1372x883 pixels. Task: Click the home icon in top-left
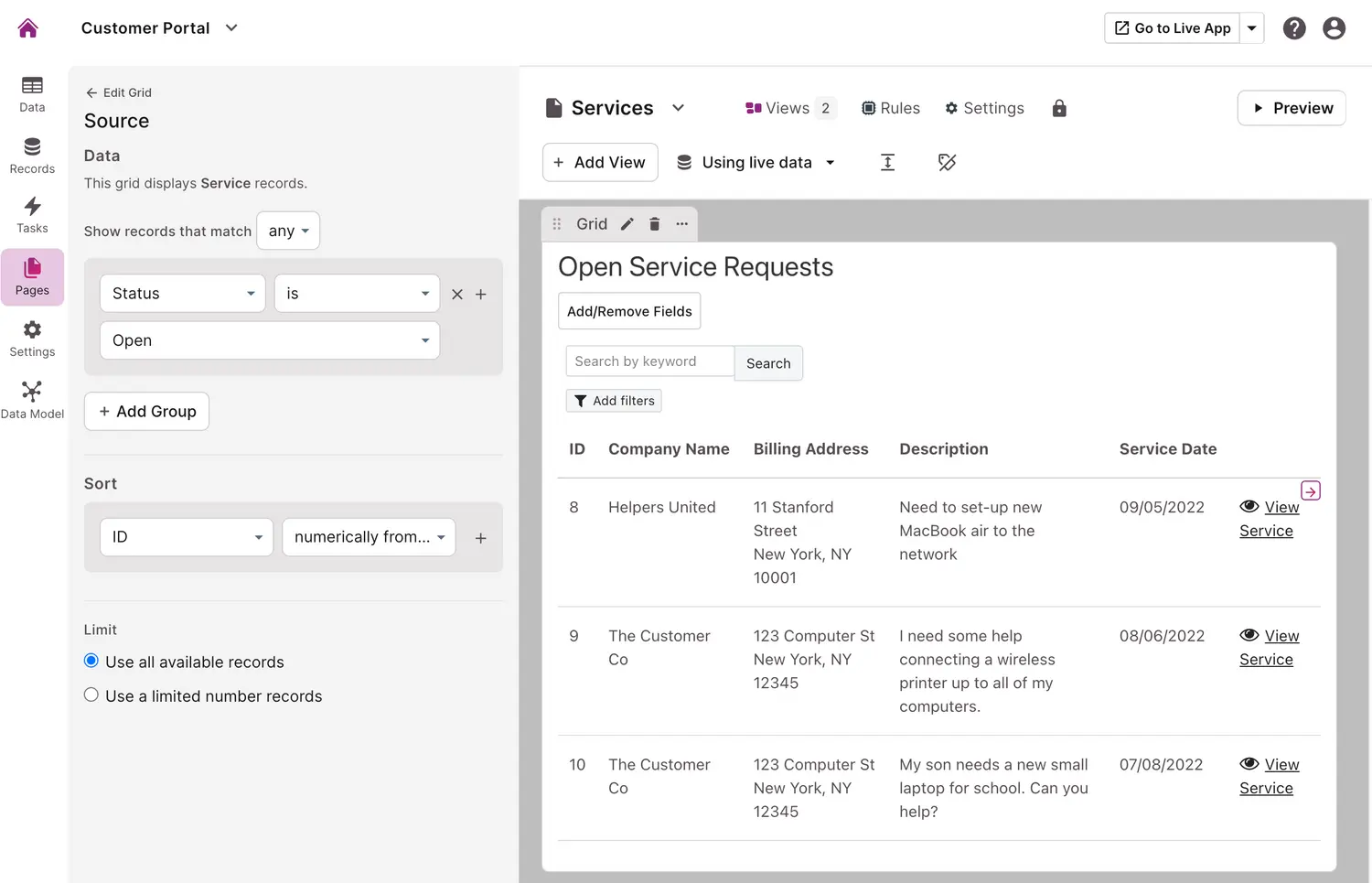[28, 28]
